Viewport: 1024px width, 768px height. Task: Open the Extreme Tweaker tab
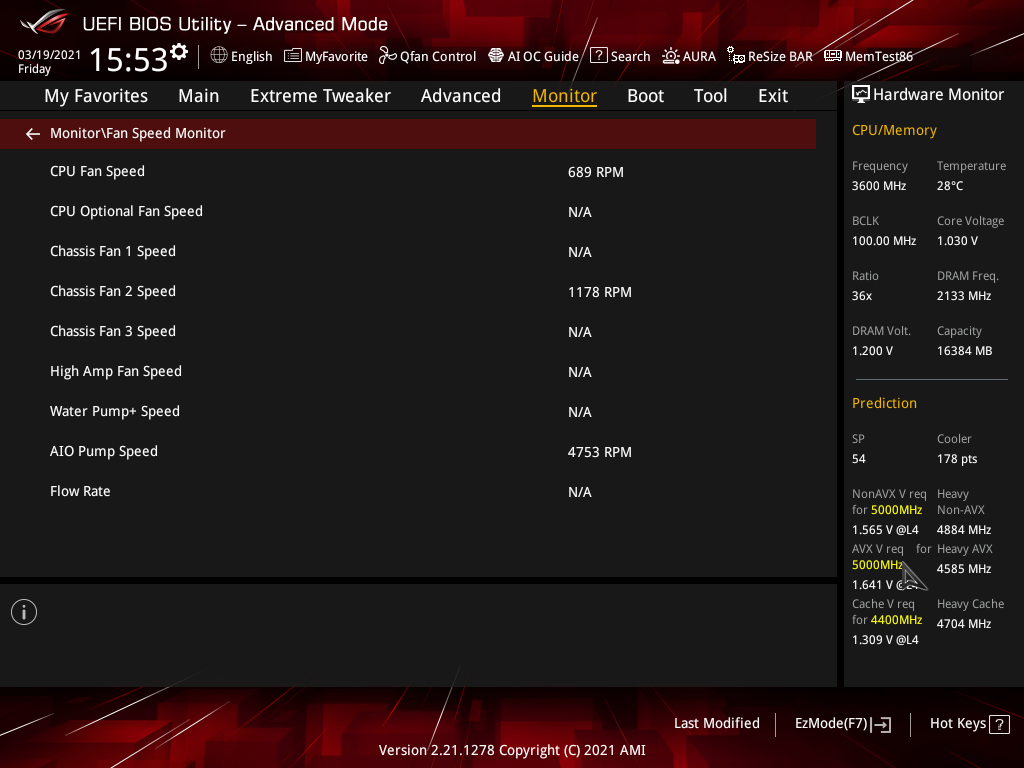tap(320, 96)
